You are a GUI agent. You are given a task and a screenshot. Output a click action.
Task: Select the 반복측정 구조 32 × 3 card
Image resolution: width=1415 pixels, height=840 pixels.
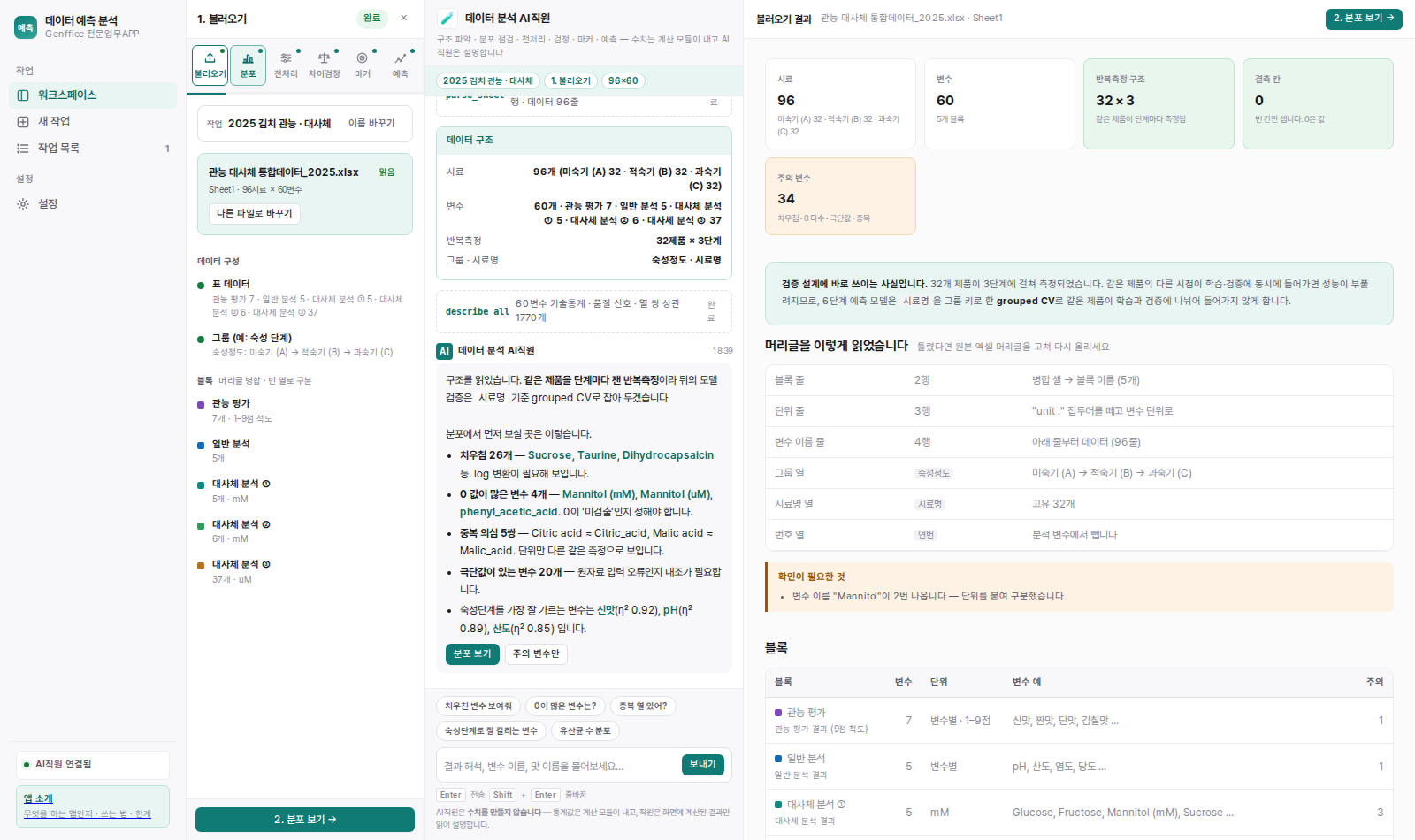(1159, 103)
